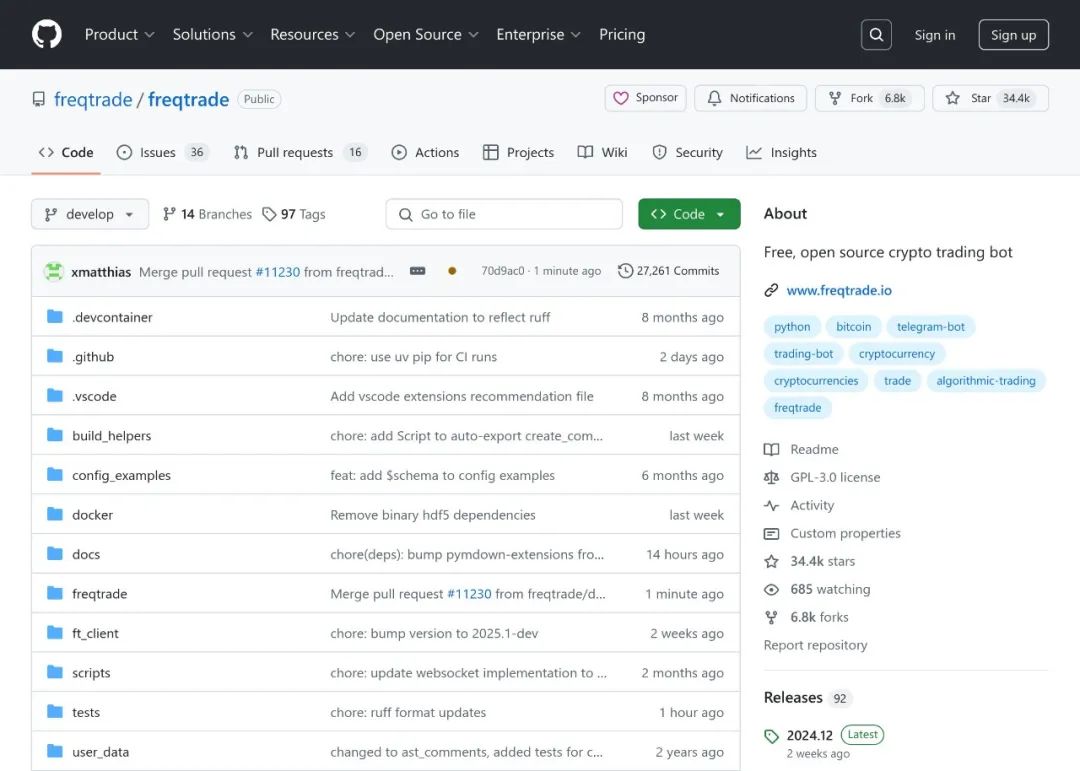This screenshot has height=771, width=1080.
Task: Open the tests folder
Action: 86,712
